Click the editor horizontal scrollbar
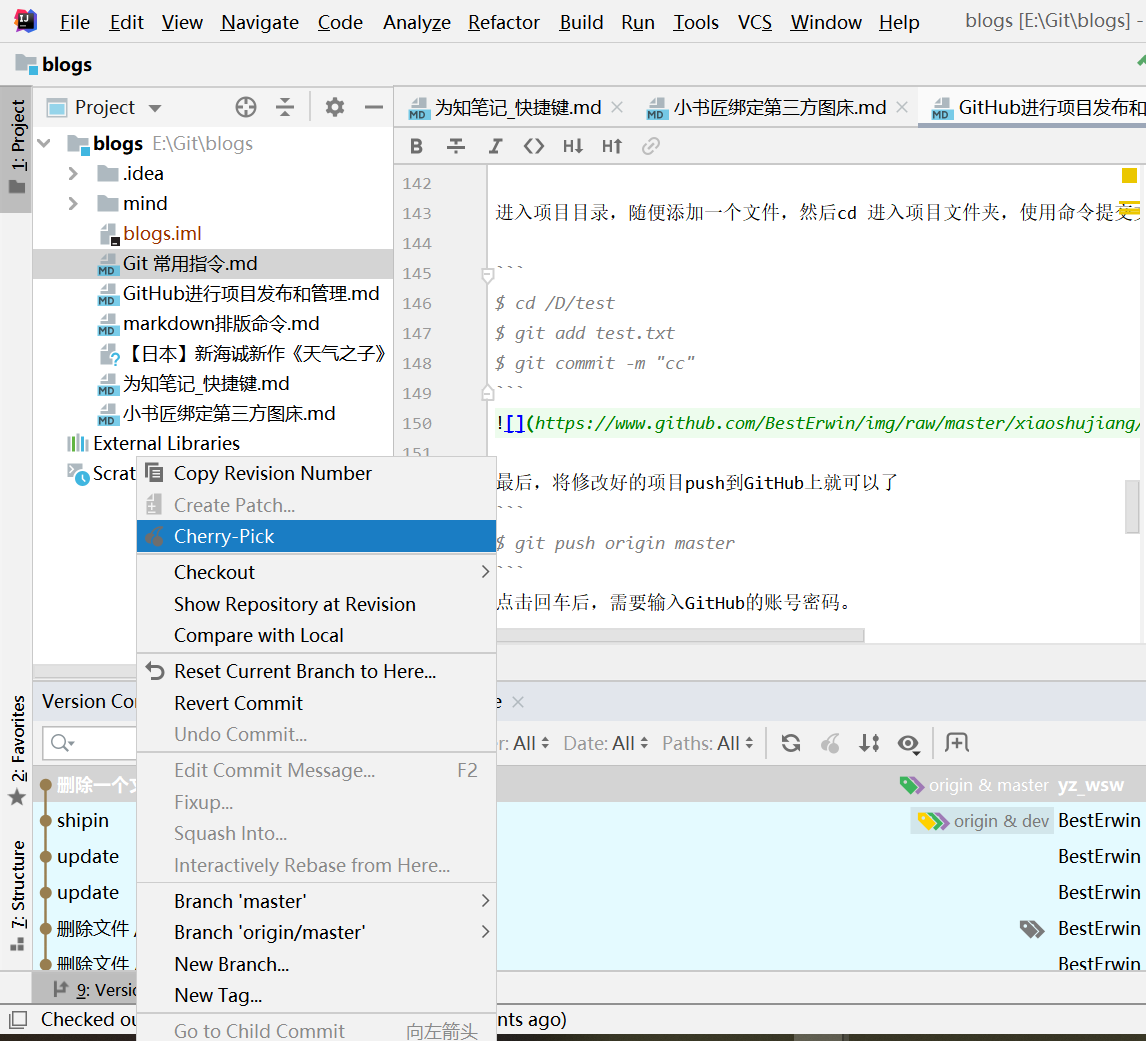This screenshot has height=1041, width=1146. click(680, 635)
